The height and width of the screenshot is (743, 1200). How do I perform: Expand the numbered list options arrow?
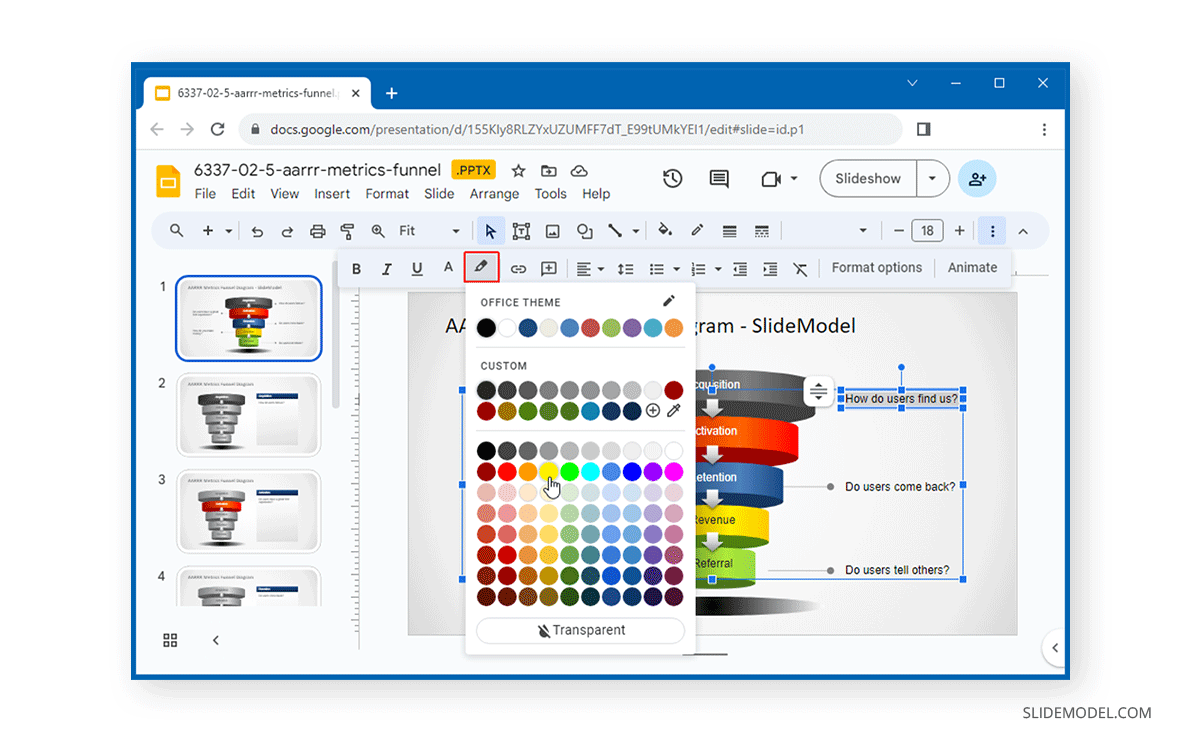point(717,268)
